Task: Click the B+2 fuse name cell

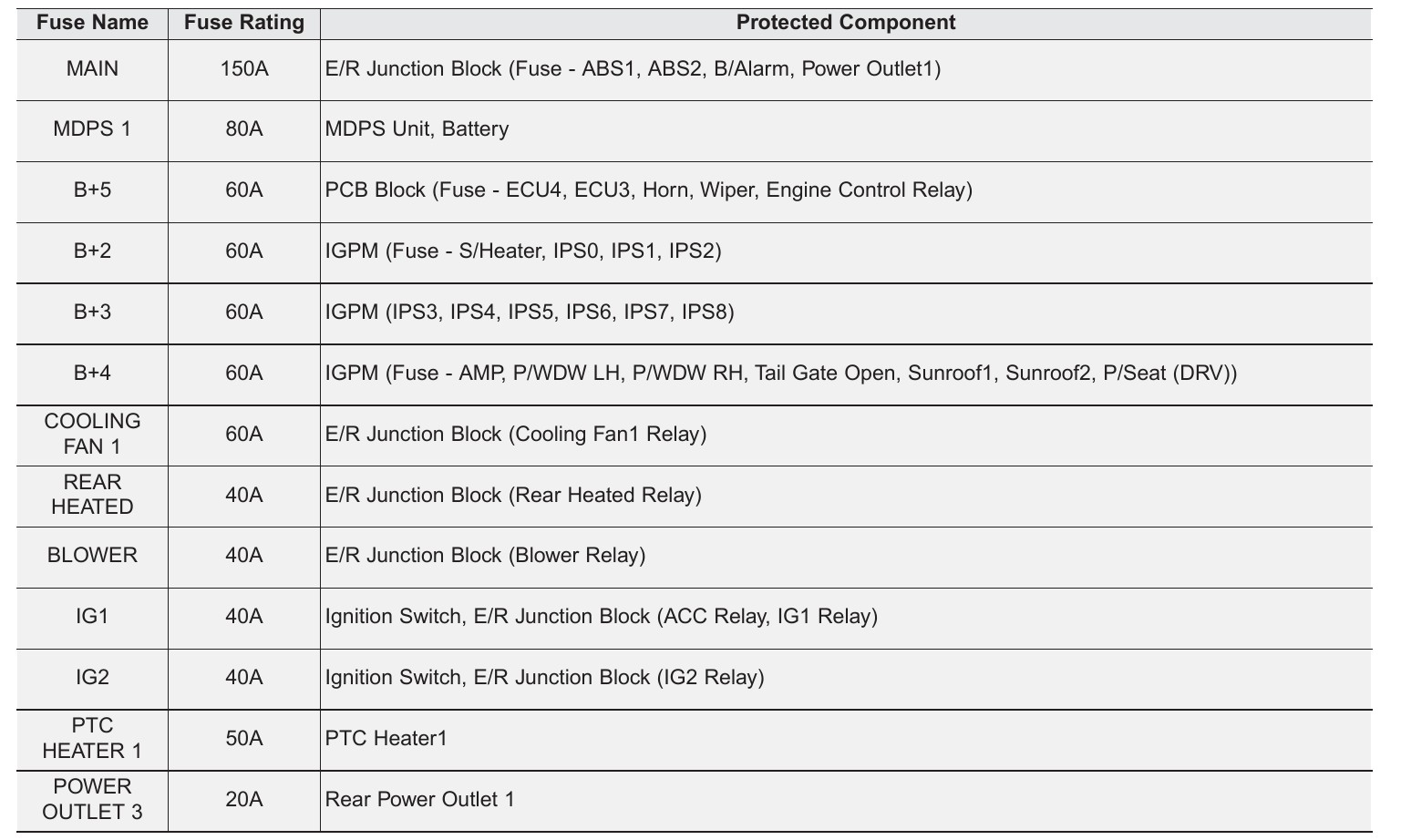Action: coord(92,251)
